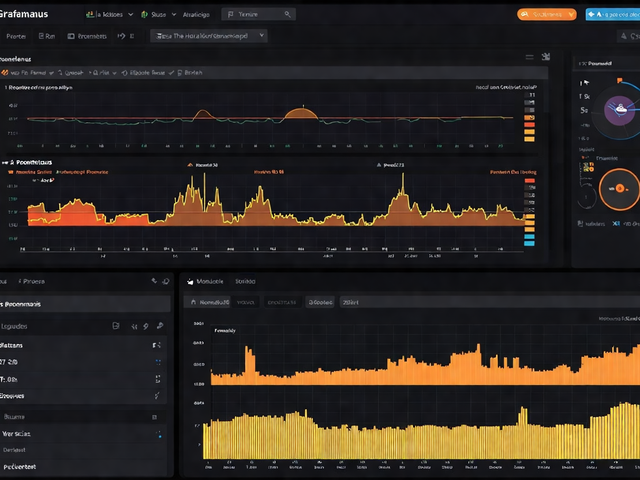Click the key icon ending the Loguedes row
Viewport: 640px width, 480px height.
160,326
